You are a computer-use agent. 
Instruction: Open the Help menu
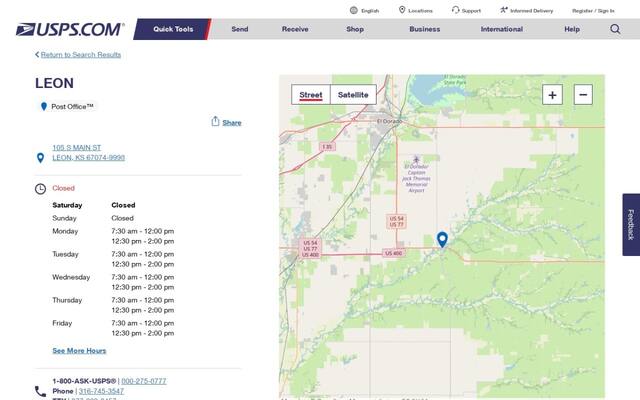coord(572,29)
